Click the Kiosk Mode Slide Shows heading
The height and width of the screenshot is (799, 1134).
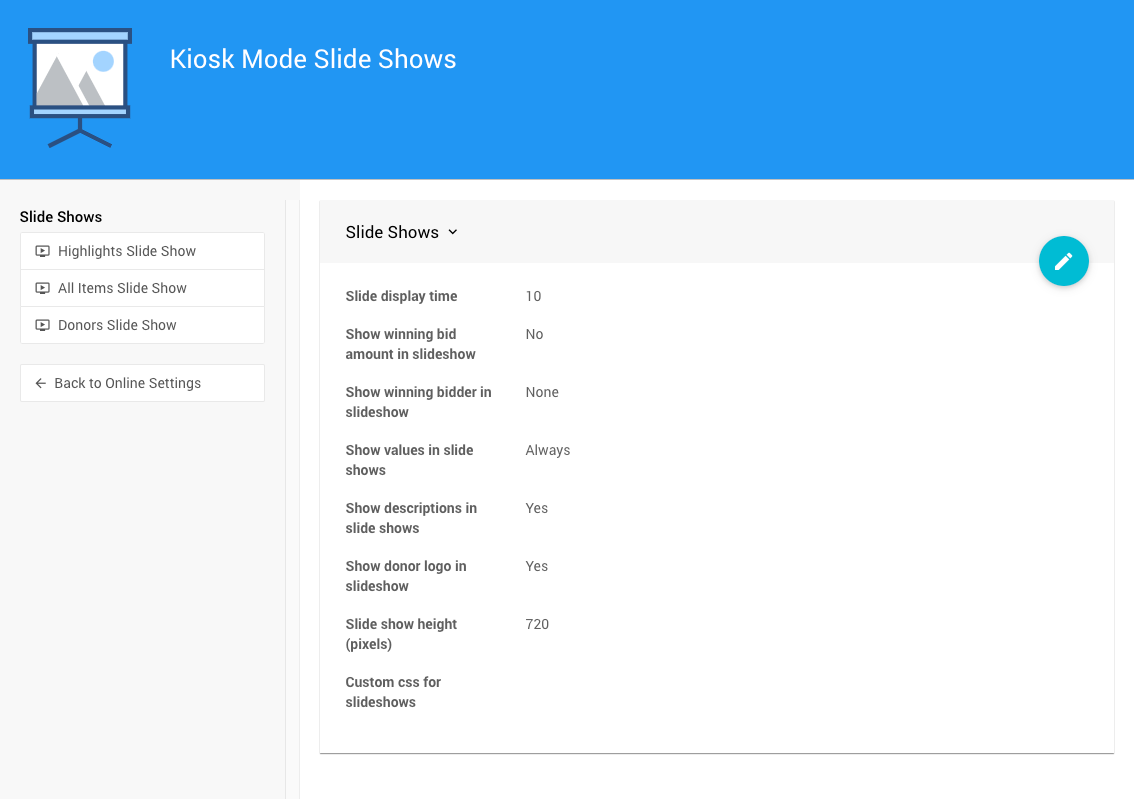click(x=313, y=59)
